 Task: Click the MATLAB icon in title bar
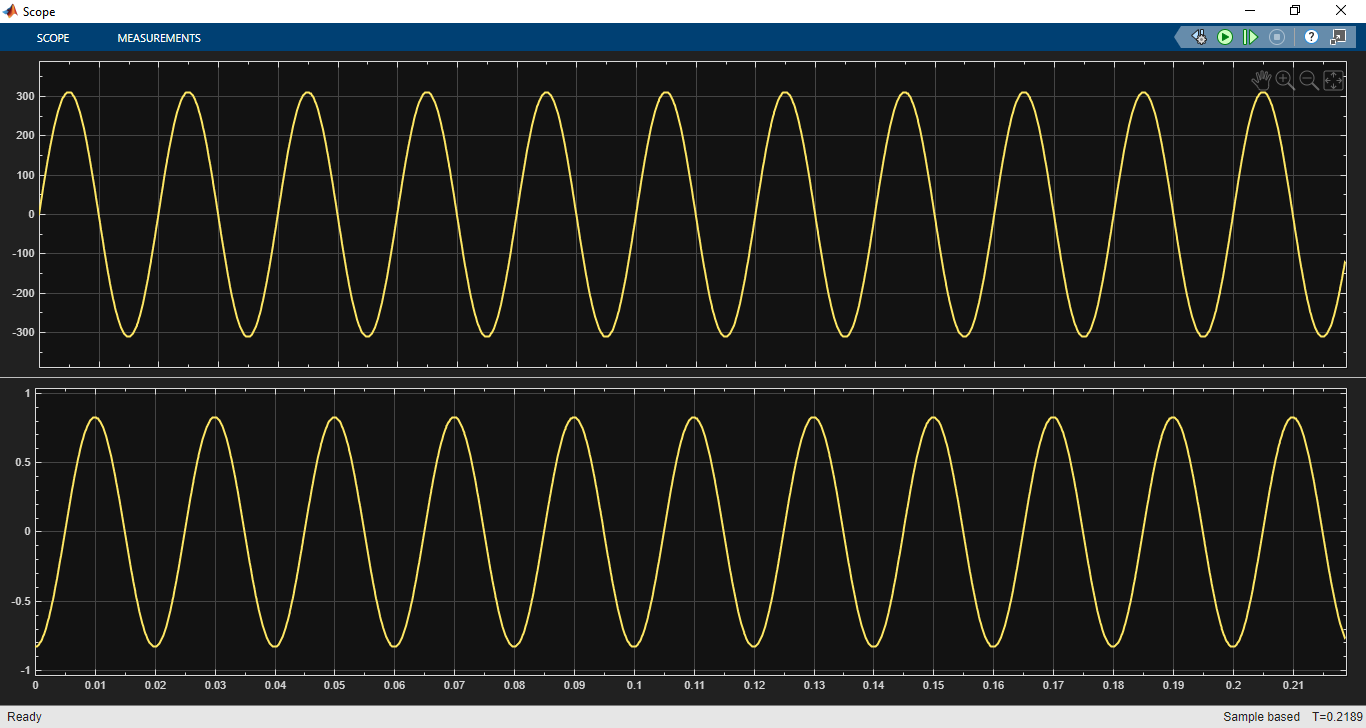click(x=11, y=11)
